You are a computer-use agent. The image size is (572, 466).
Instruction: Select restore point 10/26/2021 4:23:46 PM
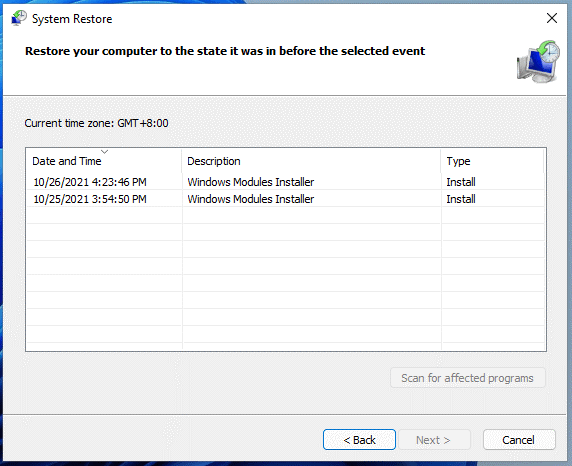click(x=285, y=182)
